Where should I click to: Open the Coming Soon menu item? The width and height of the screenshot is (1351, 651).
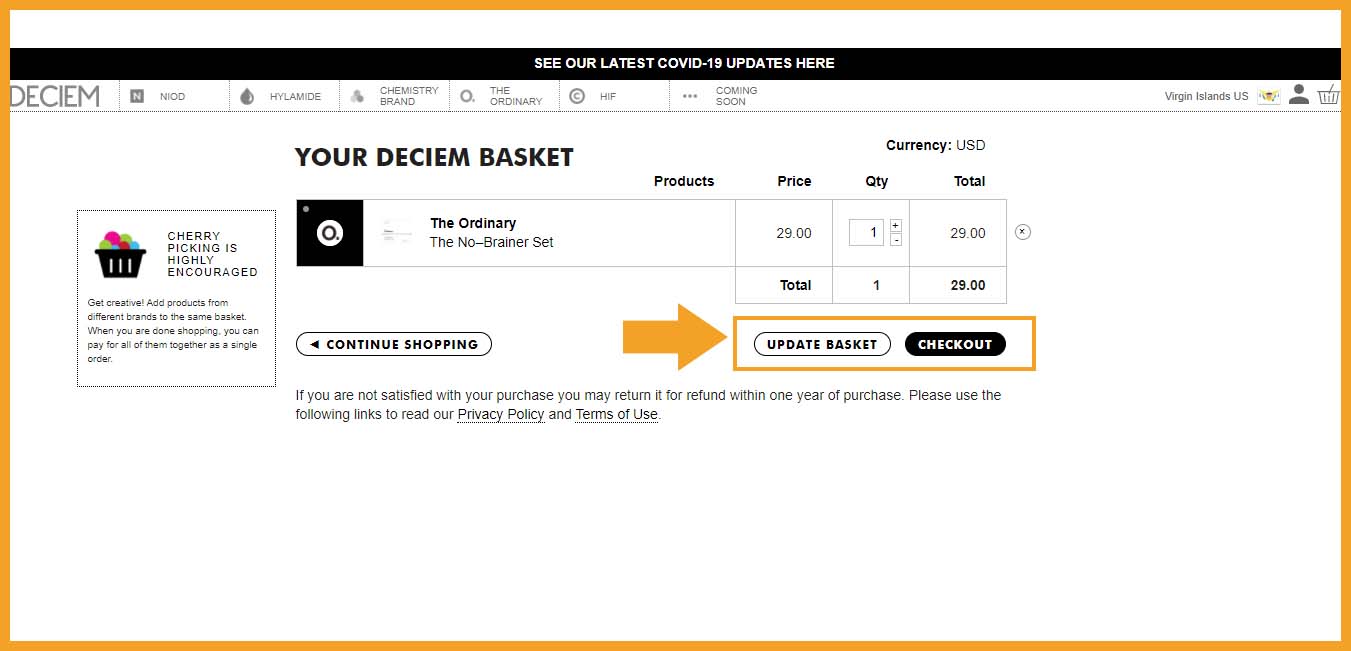tap(737, 96)
